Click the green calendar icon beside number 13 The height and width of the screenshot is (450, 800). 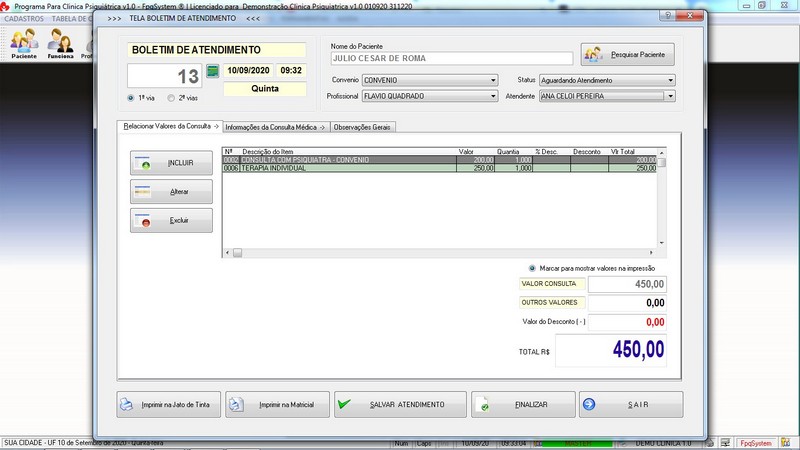point(213,71)
